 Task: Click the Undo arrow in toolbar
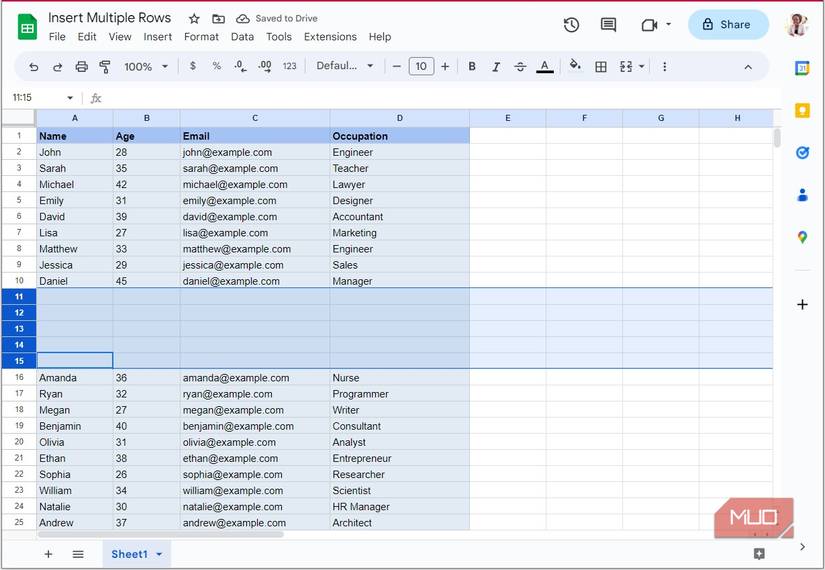(34, 67)
